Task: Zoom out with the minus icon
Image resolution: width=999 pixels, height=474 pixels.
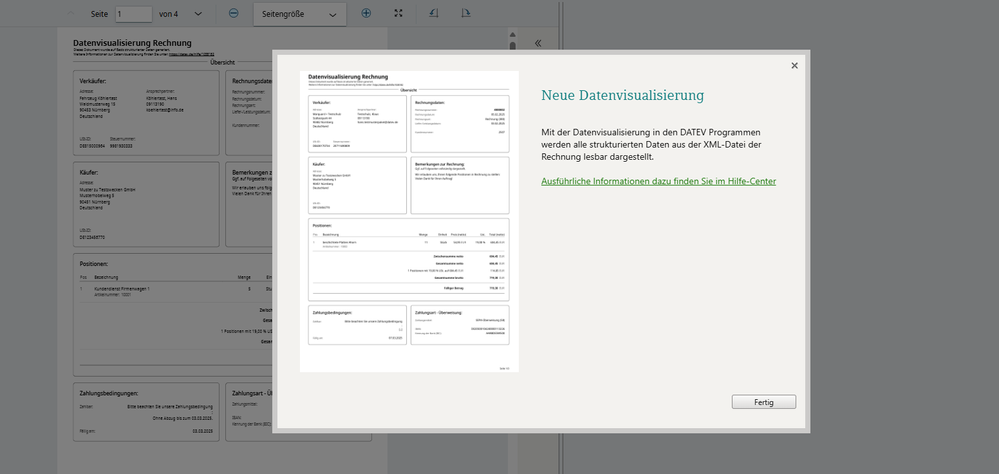Action: 233,14
